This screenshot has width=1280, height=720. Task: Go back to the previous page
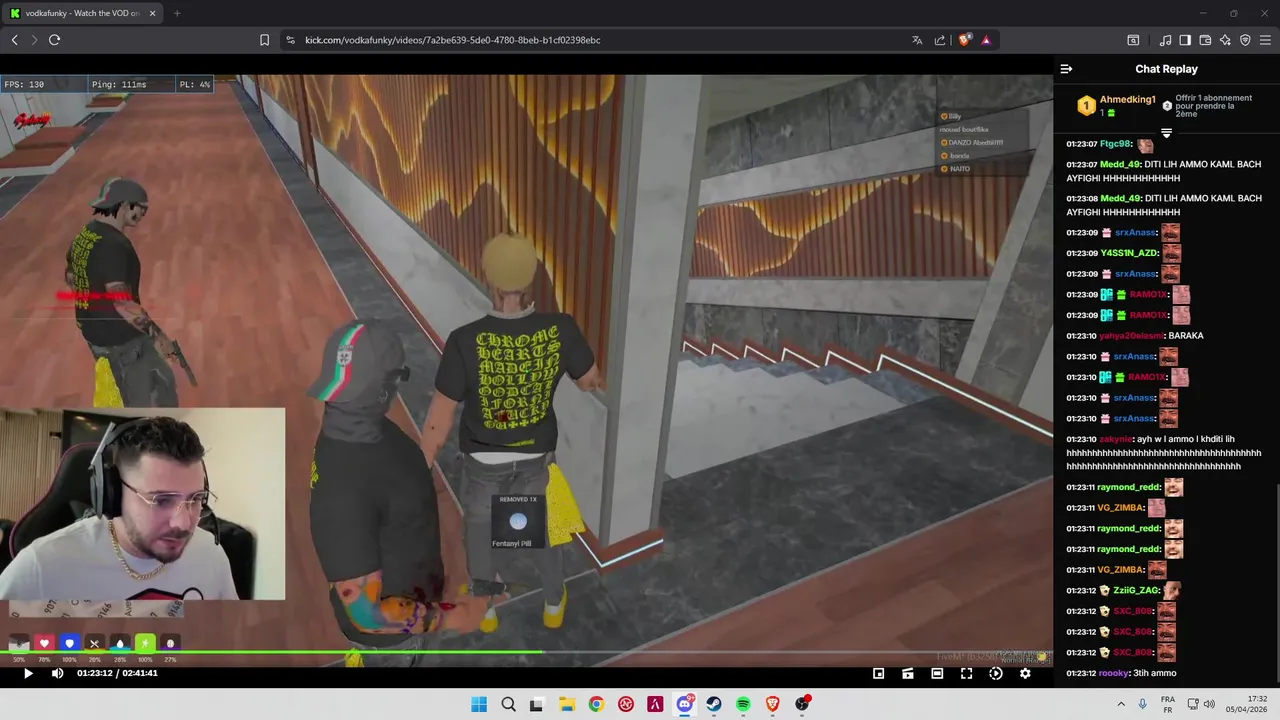pyautogui.click(x=14, y=40)
